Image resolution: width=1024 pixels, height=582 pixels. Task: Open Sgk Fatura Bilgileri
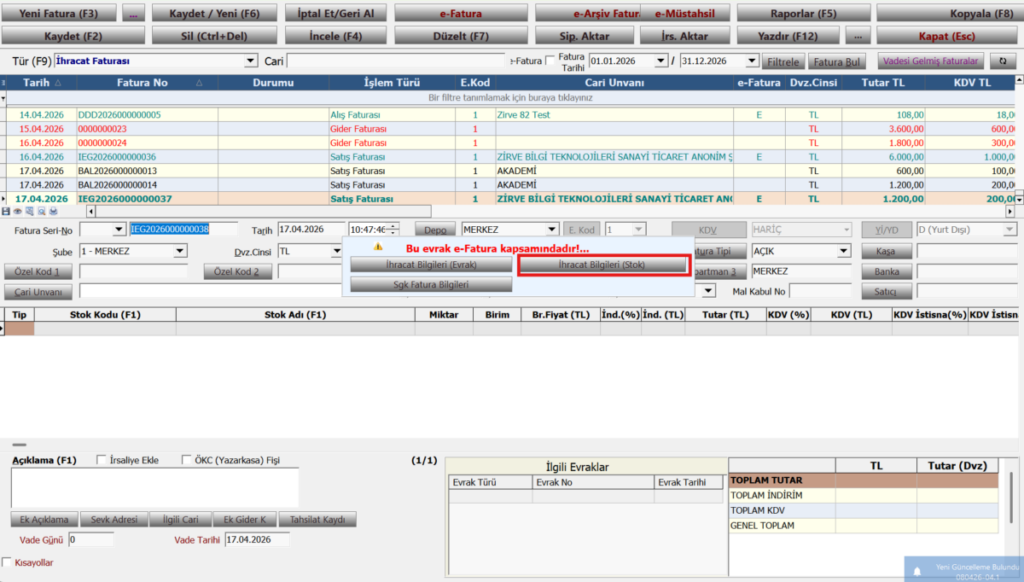431,285
